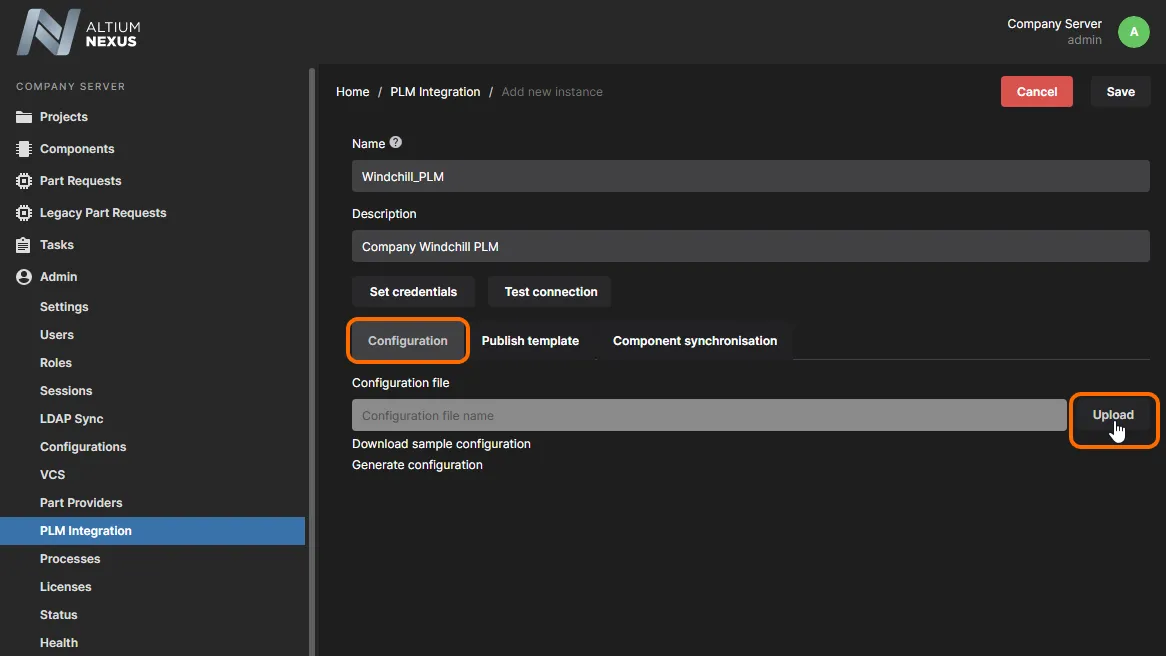Click the Name input field

click(x=750, y=176)
